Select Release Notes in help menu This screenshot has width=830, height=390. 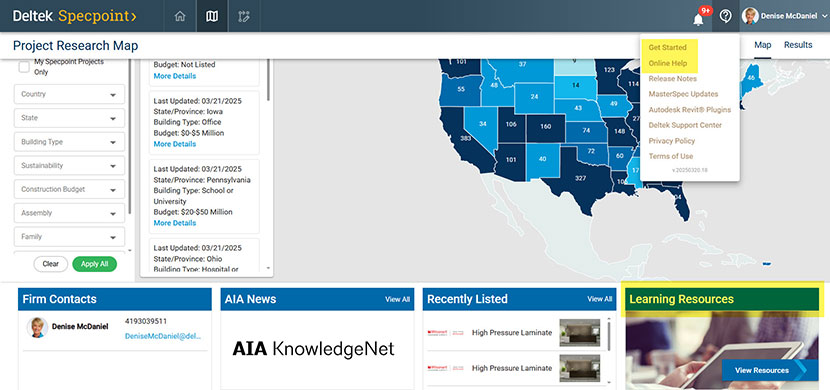pos(673,78)
